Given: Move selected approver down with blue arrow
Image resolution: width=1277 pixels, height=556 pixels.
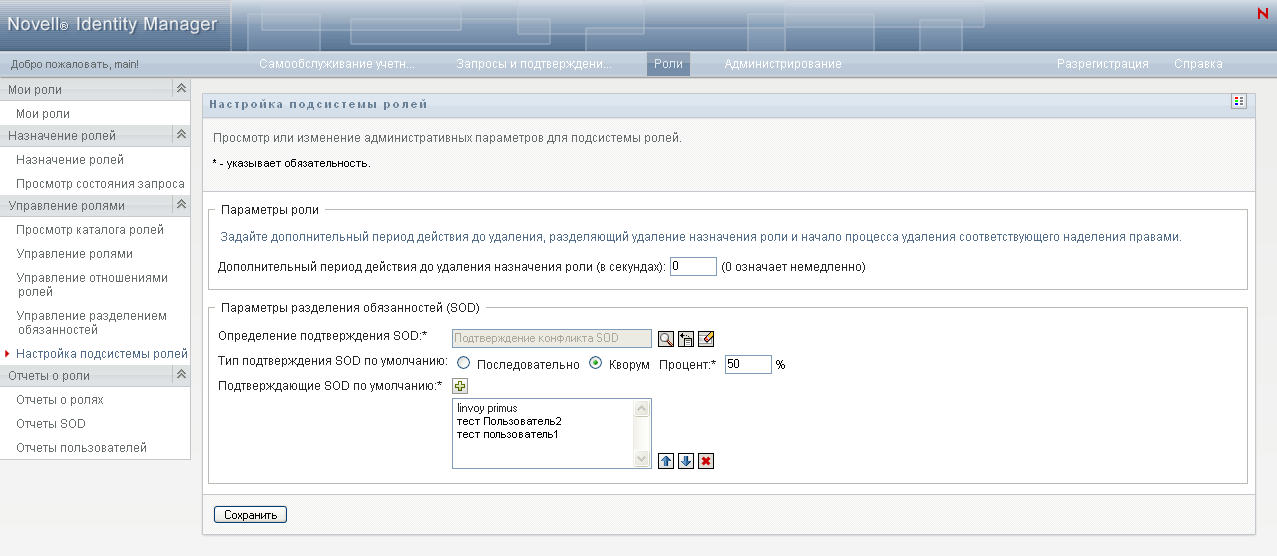Looking at the screenshot, I should (x=686, y=461).
